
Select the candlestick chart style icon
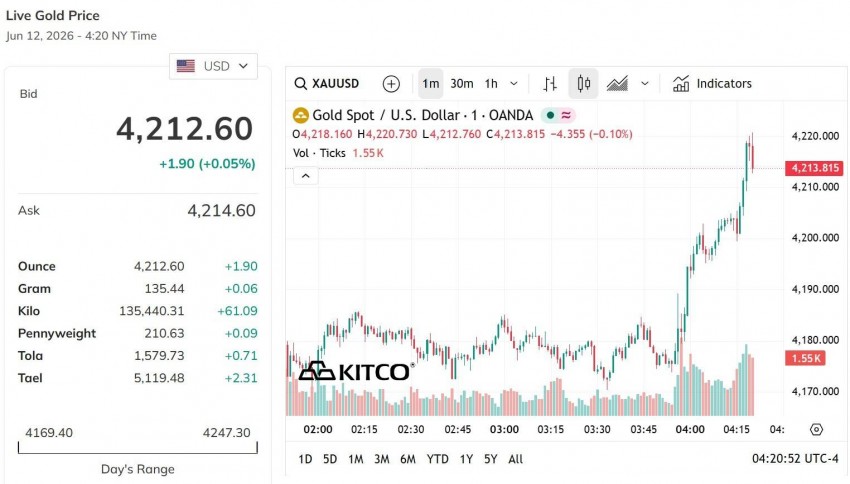[x=583, y=83]
